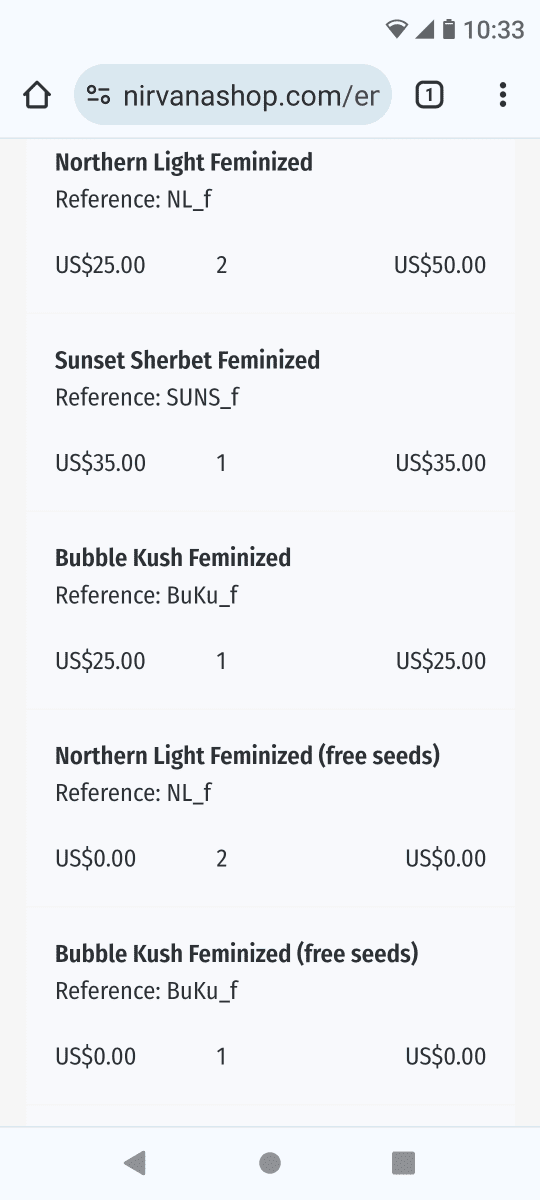The width and height of the screenshot is (540, 1200).
Task: Click the Reference: SUNS_f text
Action: (x=147, y=398)
